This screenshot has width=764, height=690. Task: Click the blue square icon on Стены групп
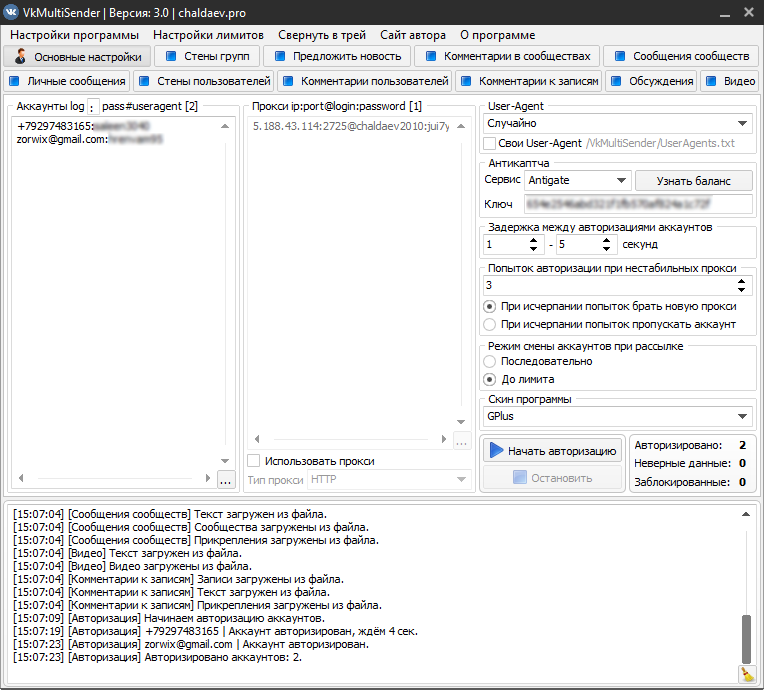click(171, 56)
